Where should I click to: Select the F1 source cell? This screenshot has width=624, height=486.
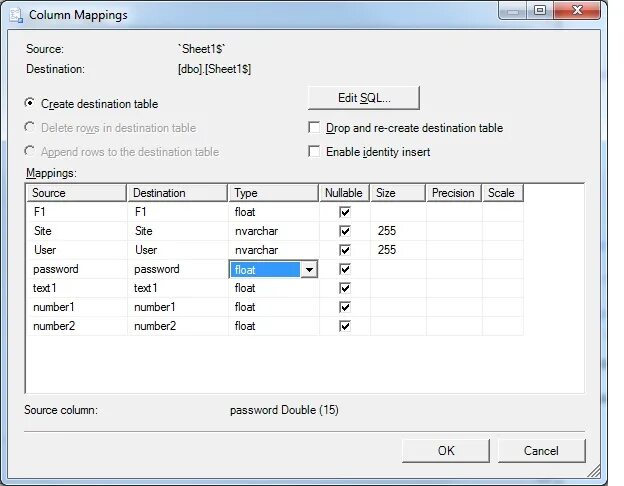77,212
